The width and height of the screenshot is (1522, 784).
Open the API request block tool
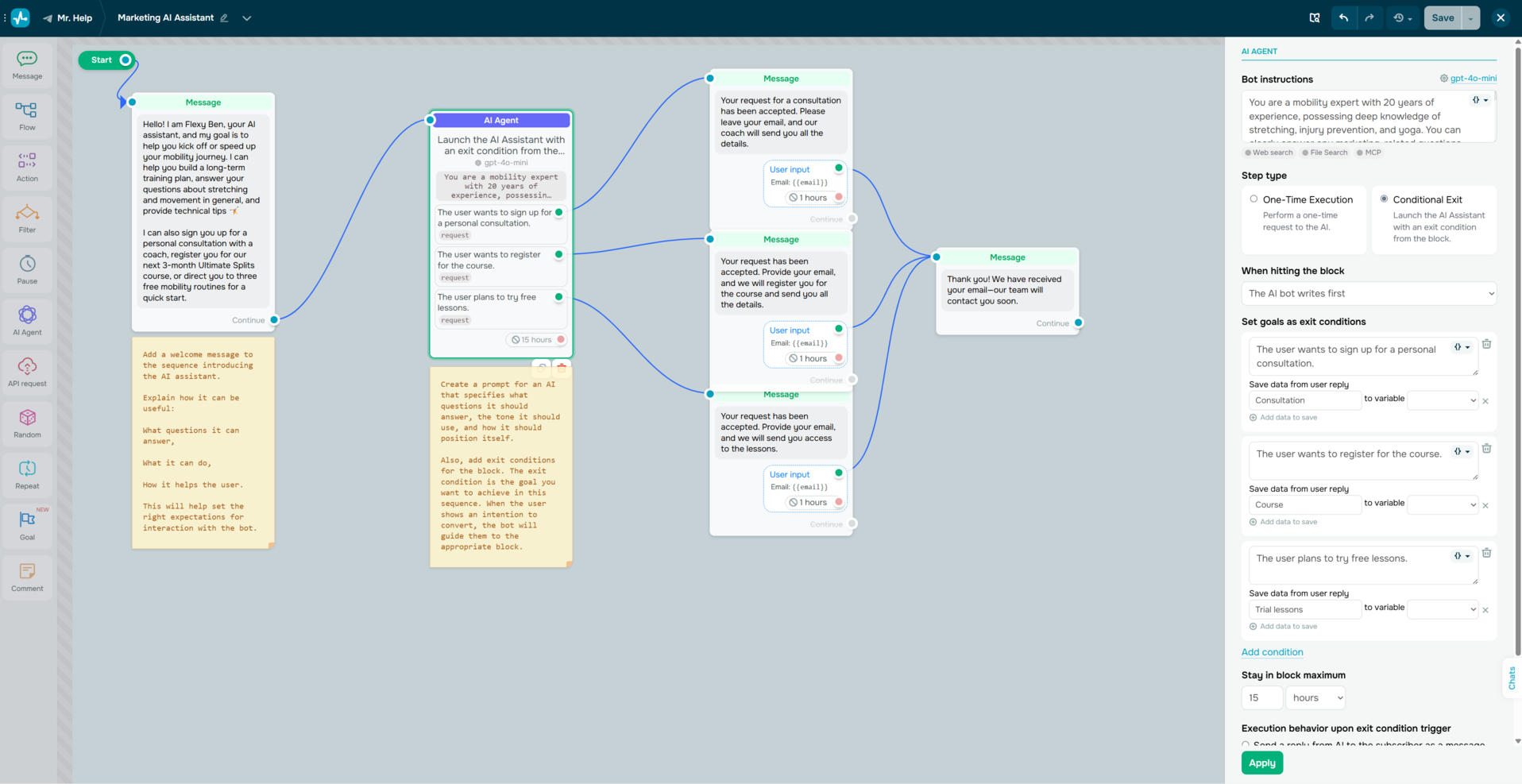pos(27,371)
